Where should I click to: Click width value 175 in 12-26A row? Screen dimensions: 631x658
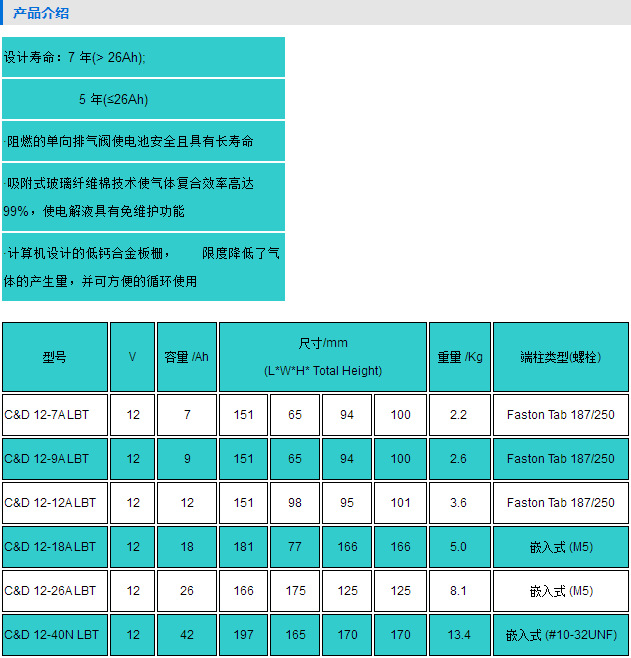coord(295,591)
